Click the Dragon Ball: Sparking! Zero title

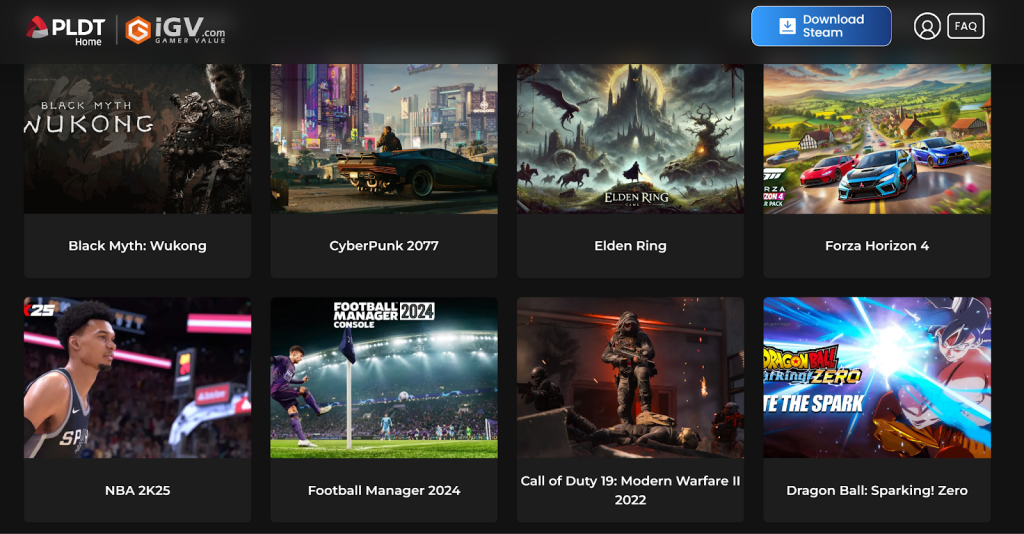(x=877, y=490)
